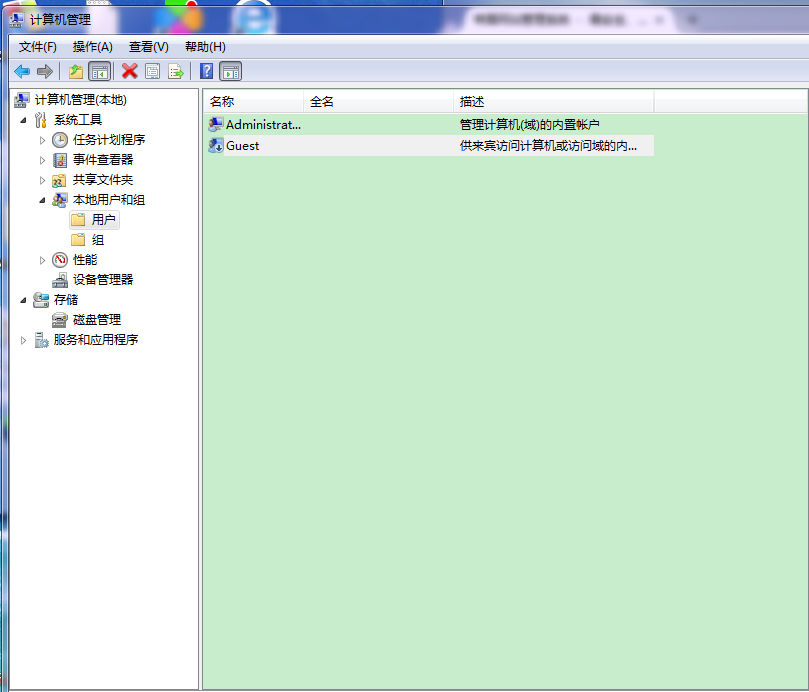Click the 磁盘管理 disk icon
Image resolution: width=809 pixels, height=692 pixels.
tap(60, 320)
